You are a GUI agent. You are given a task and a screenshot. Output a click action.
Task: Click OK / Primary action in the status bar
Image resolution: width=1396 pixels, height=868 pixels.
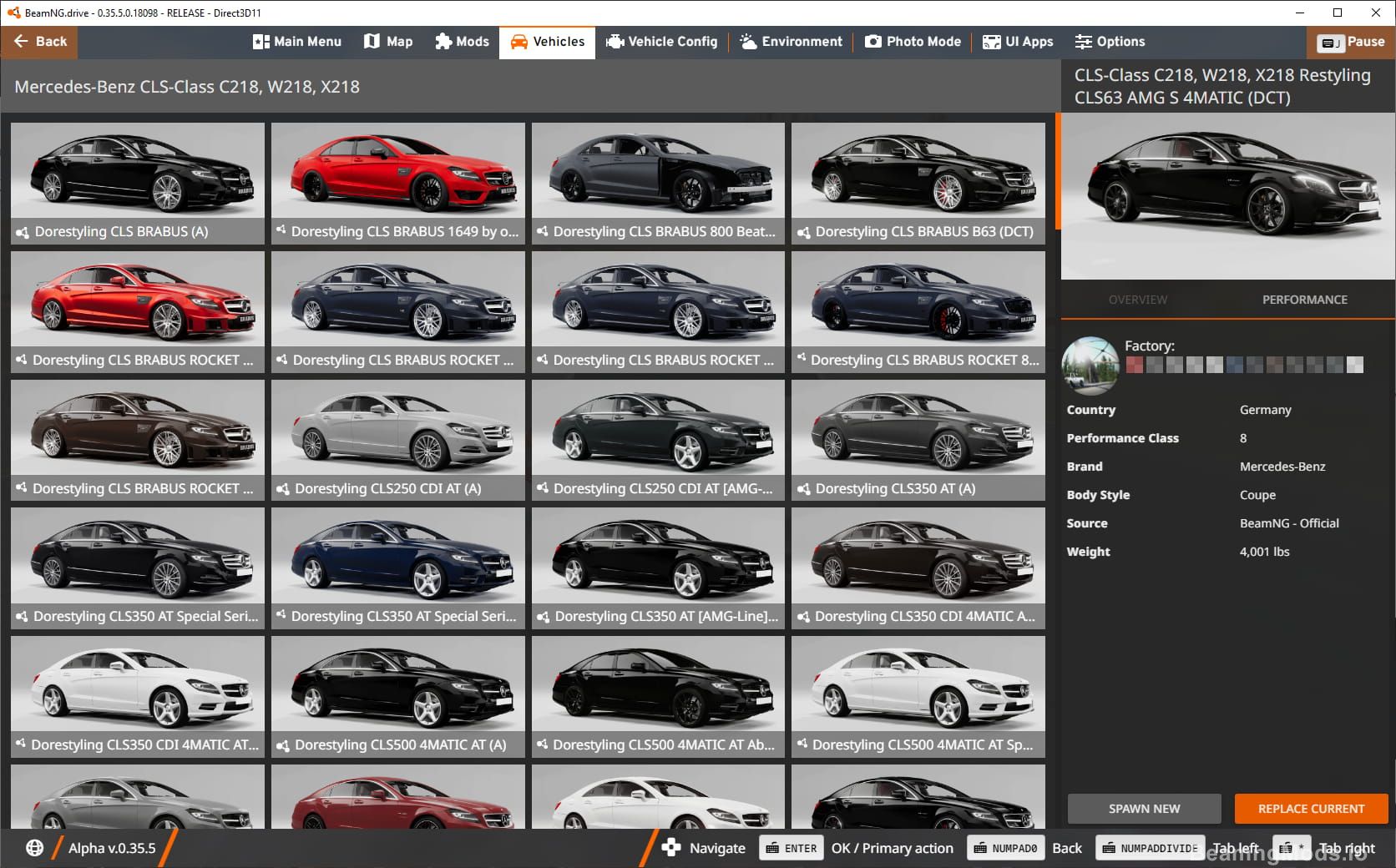(892, 848)
